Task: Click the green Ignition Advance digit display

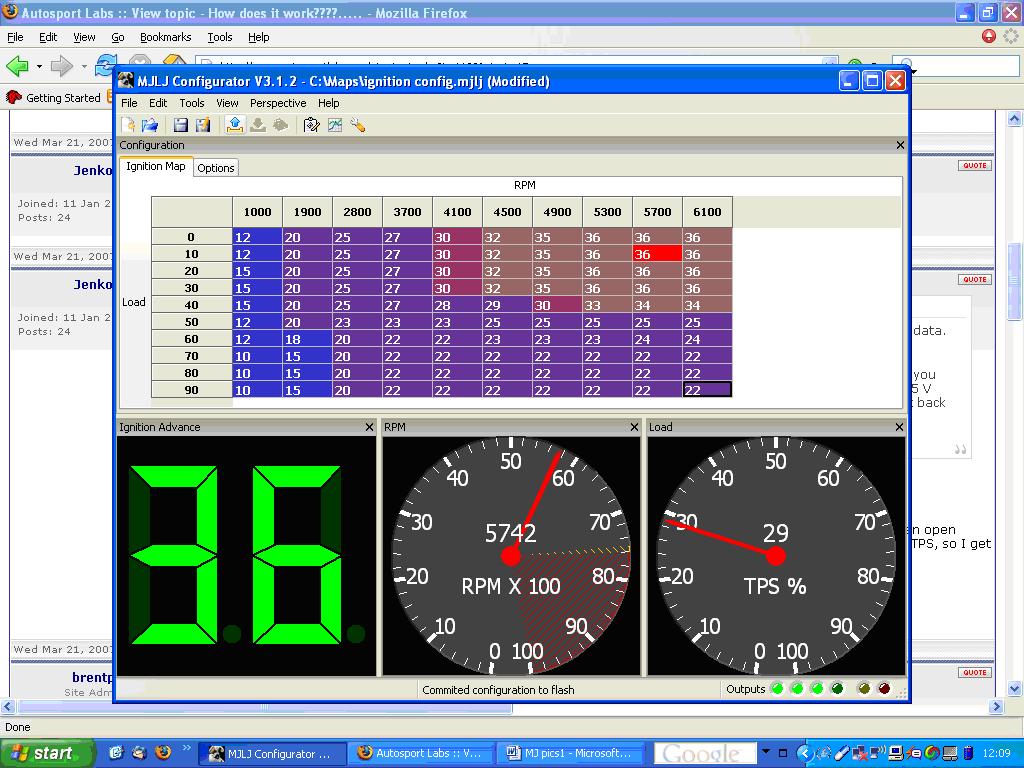Action: pos(246,556)
